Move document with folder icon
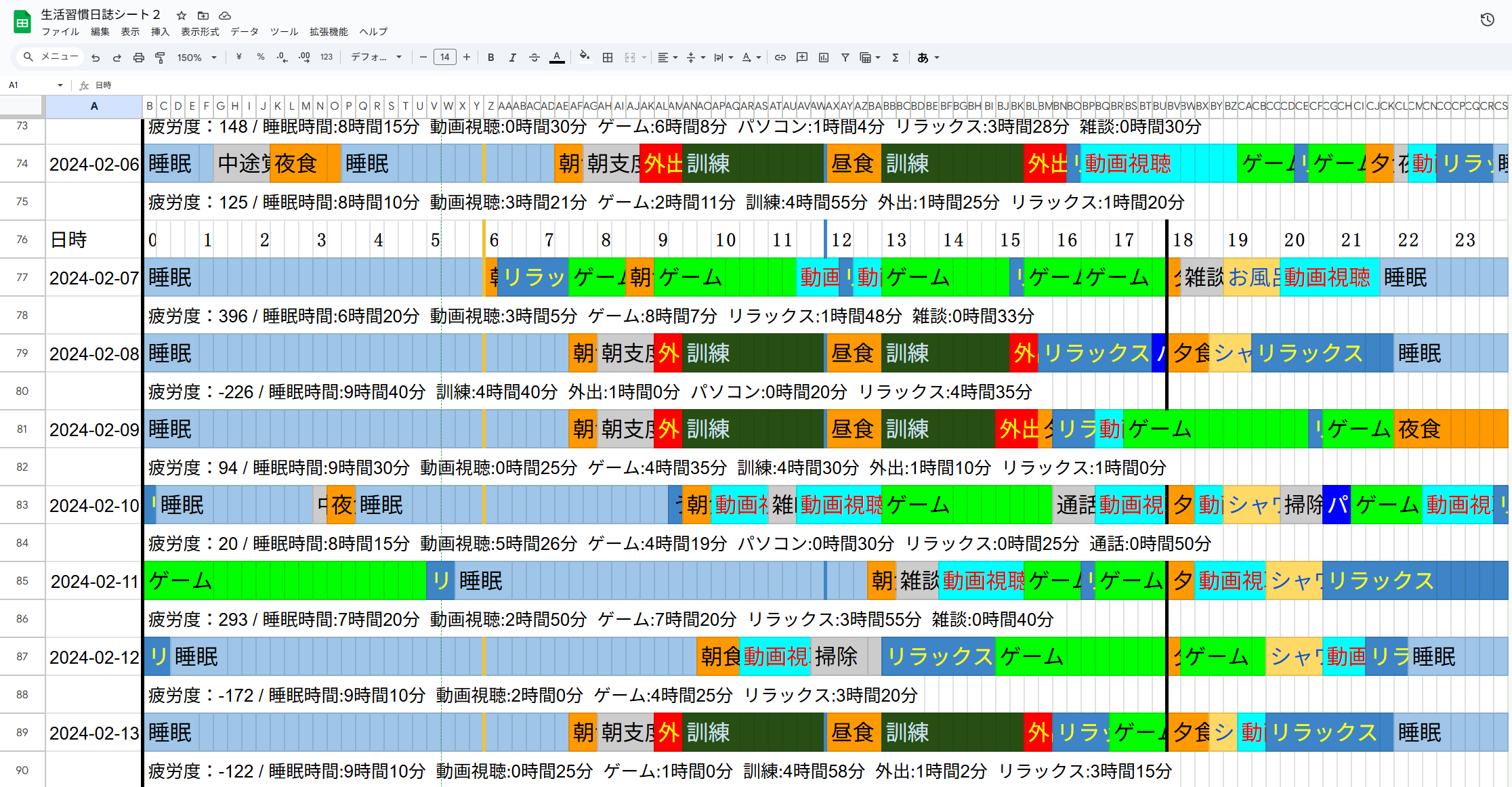Screen dimensions: 1512x787 coord(203,15)
